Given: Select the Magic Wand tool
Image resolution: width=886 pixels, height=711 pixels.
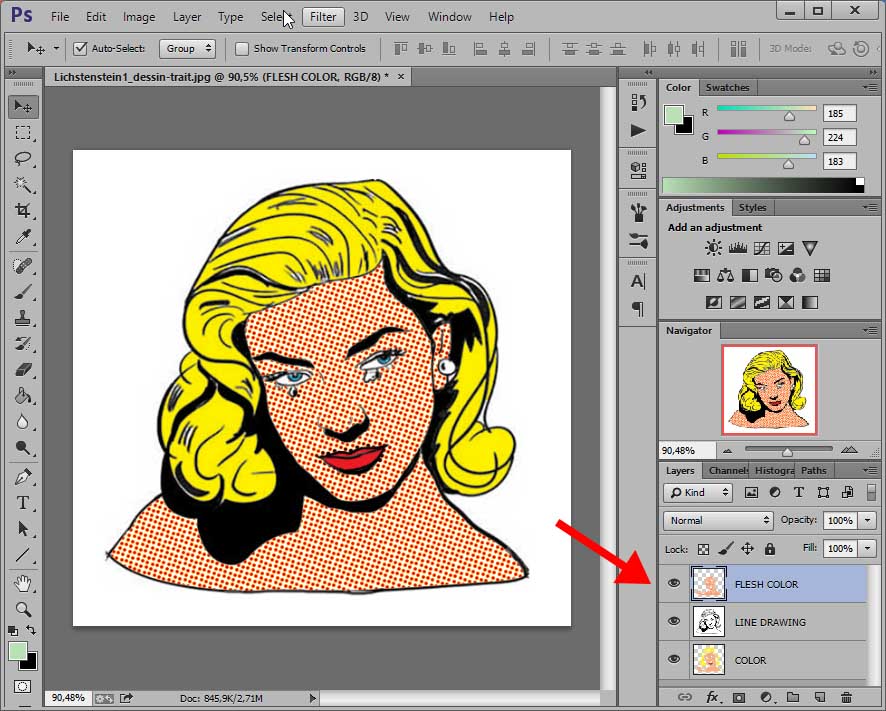Looking at the screenshot, I should 23,185.
